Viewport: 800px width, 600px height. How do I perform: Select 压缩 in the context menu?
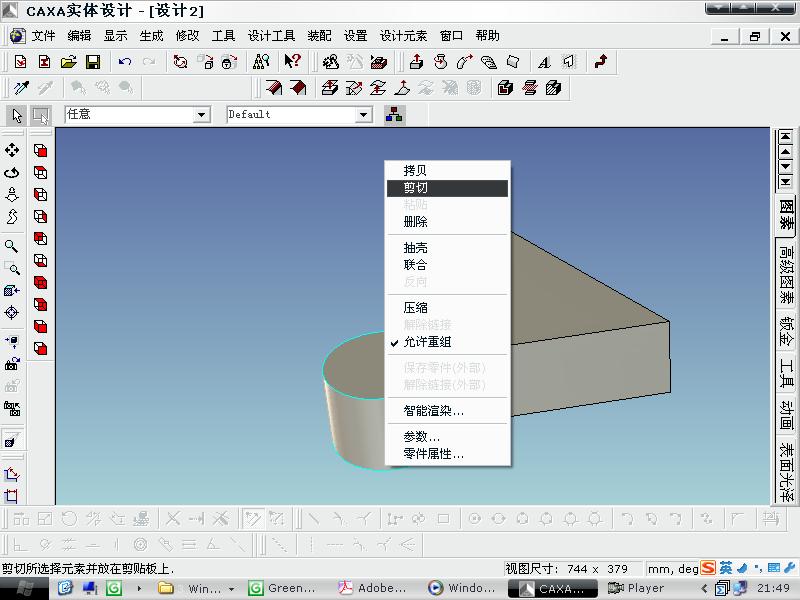click(x=447, y=308)
